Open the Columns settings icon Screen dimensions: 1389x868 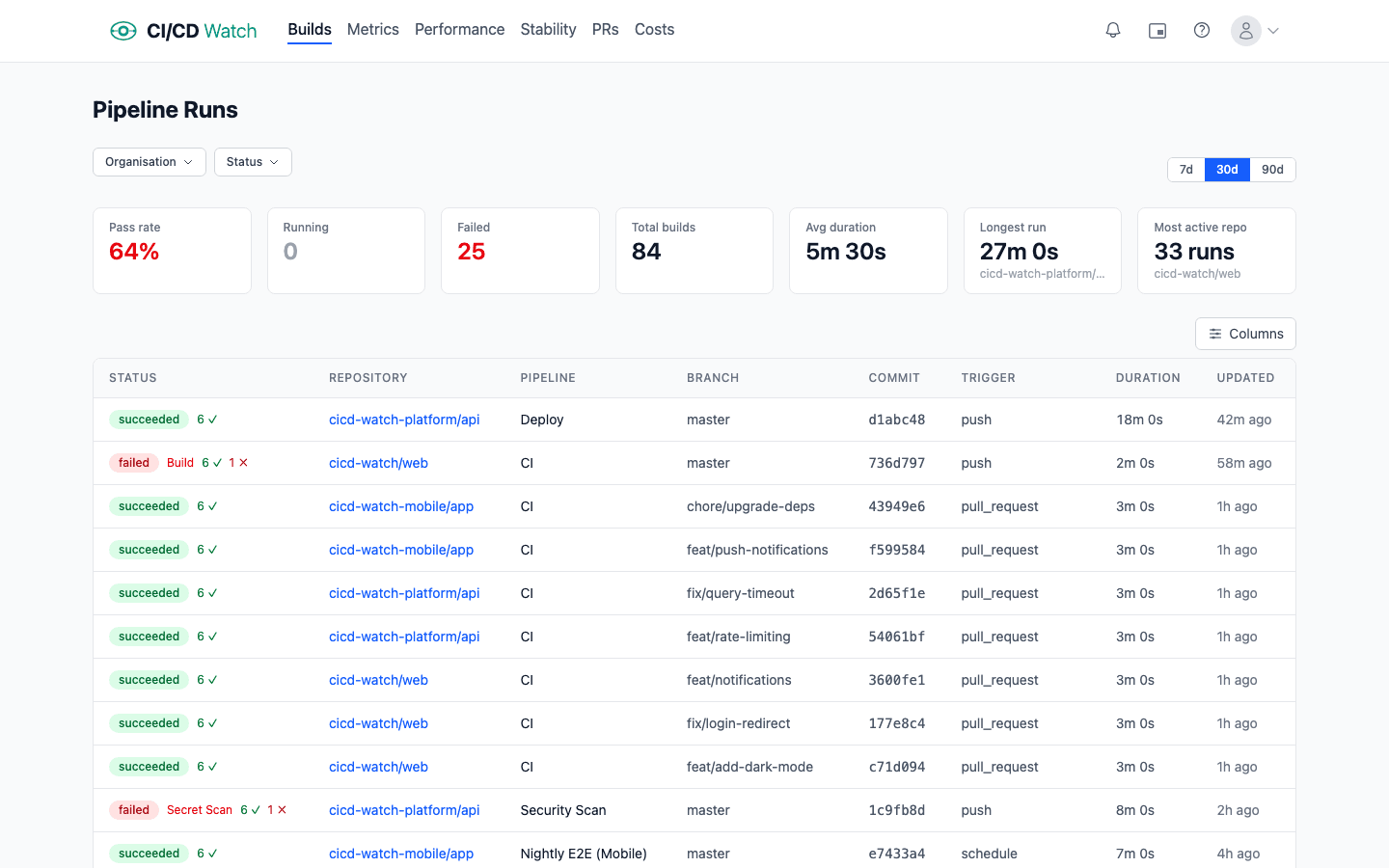(1215, 333)
